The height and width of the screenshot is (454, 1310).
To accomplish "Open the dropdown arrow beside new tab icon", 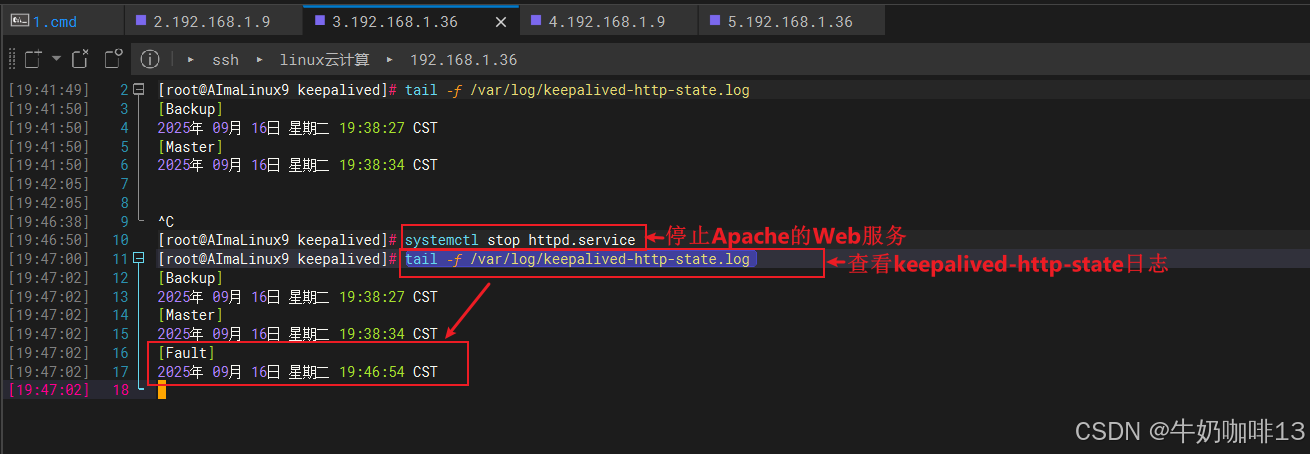I will pyautogui.click(x=56, y=60).
